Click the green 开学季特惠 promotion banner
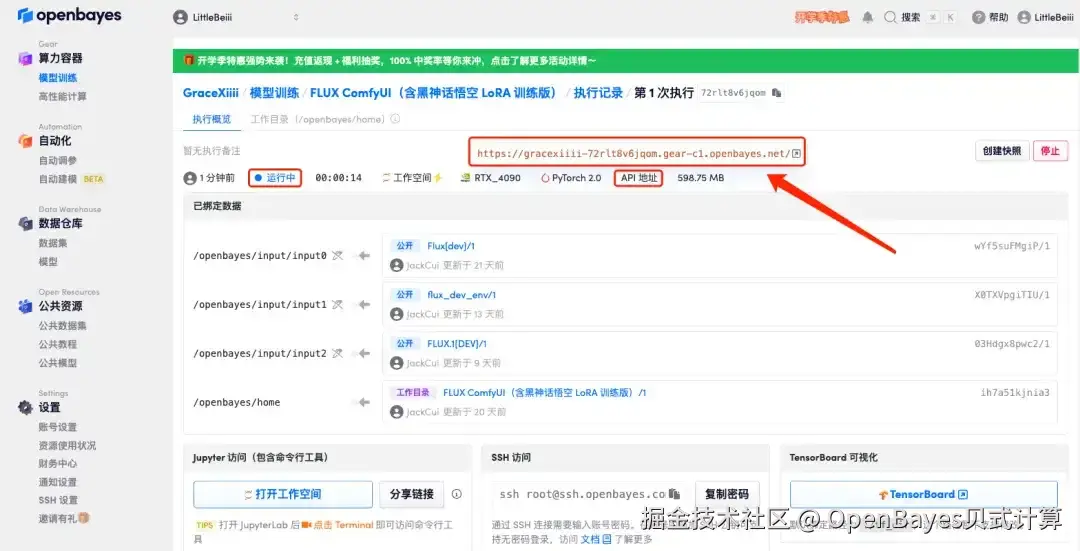 click(625, 61)
